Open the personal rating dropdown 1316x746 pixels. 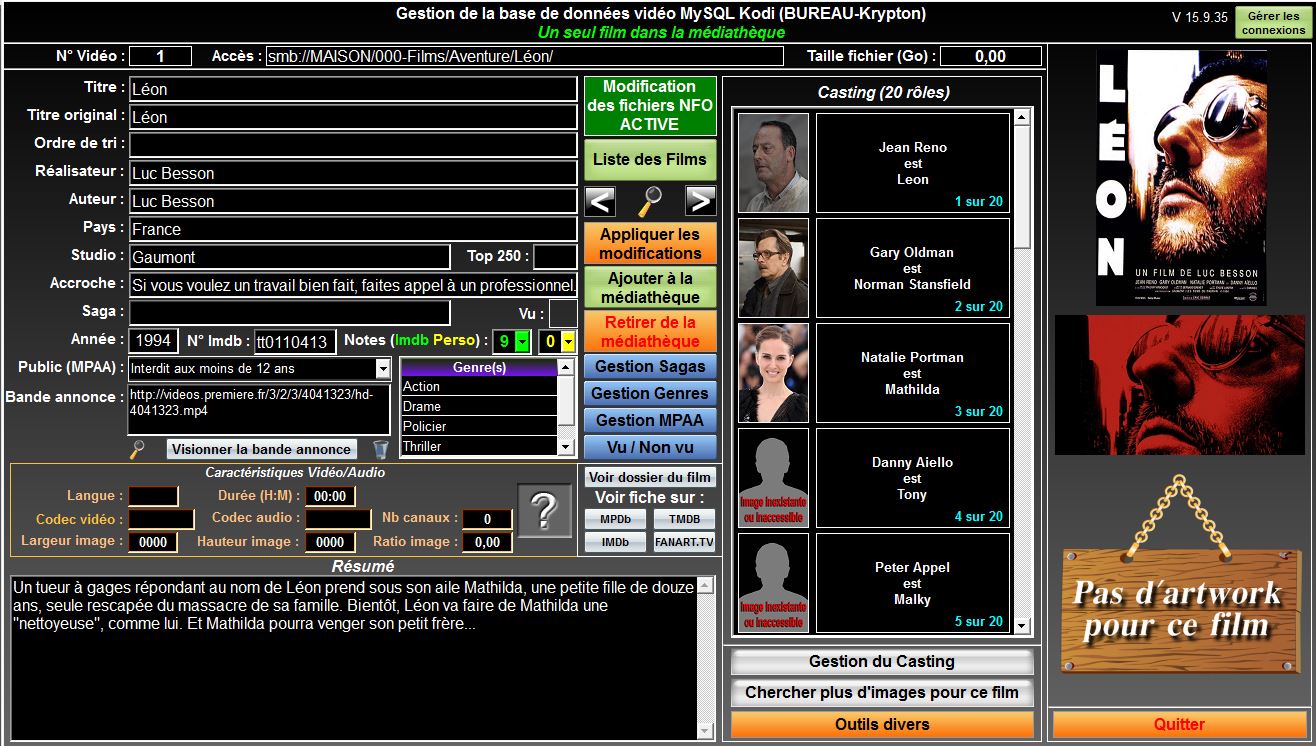(568, 342)
